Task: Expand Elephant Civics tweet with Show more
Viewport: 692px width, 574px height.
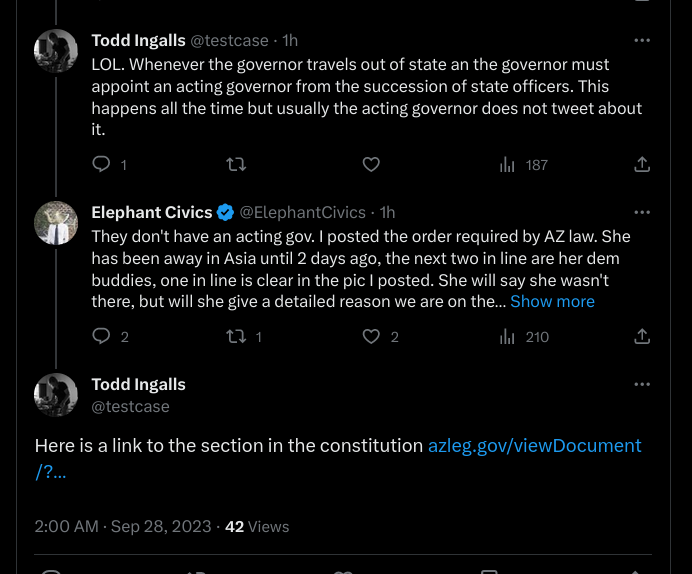Action: [552, 301]
